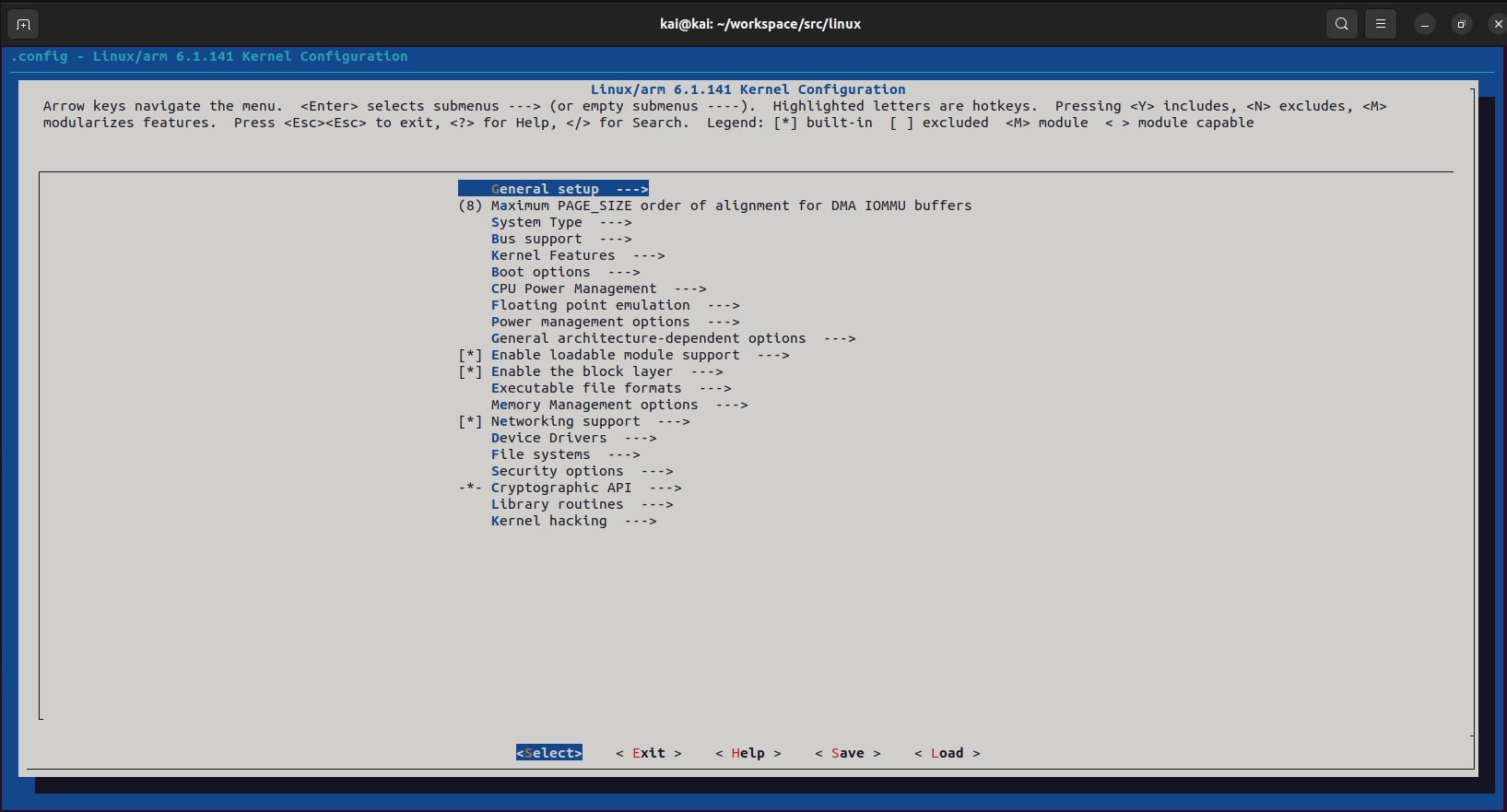1507x812 pixels.
Task: Click the .config - Linux/arm 6.1.141 header text
Action: pyautogui.click(x=209, y=56)
